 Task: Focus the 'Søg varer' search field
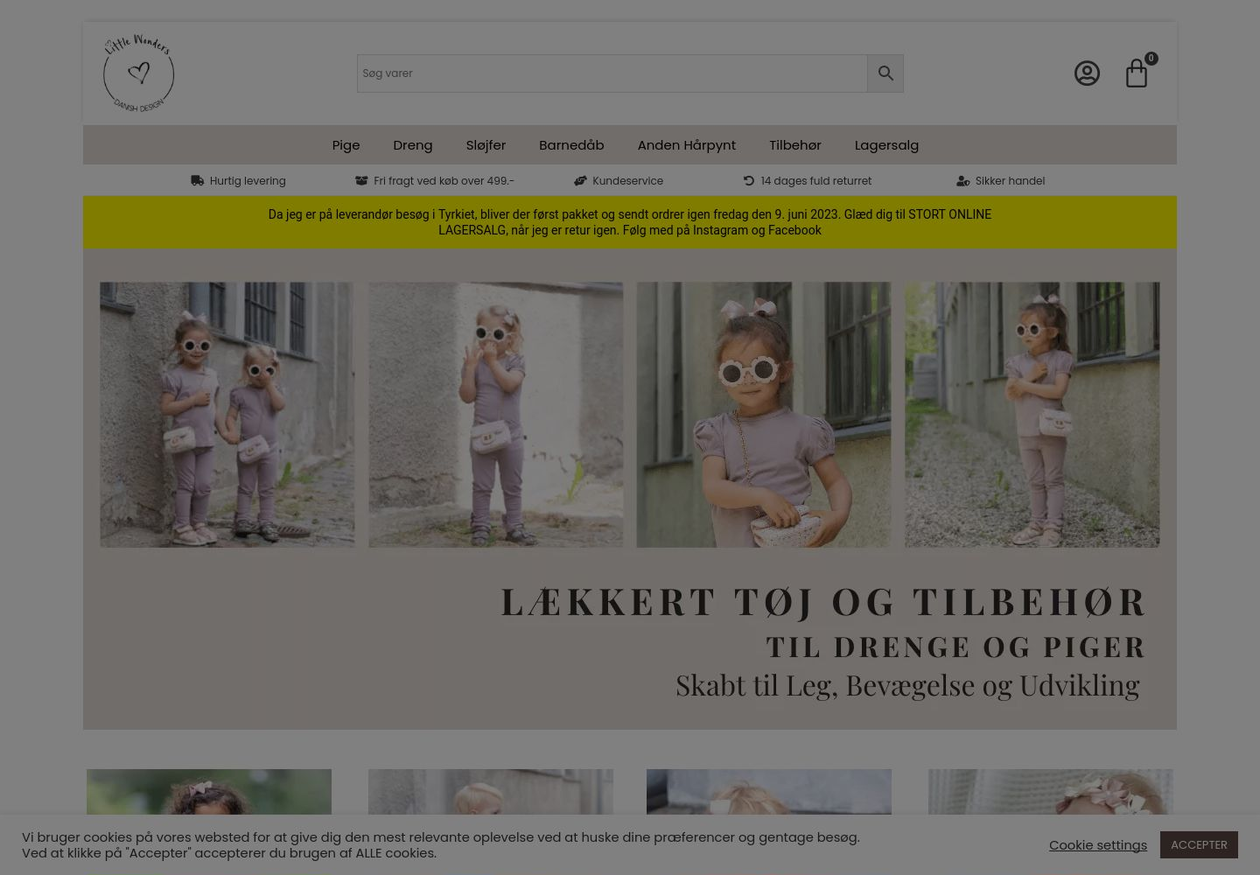coord(612,73)
